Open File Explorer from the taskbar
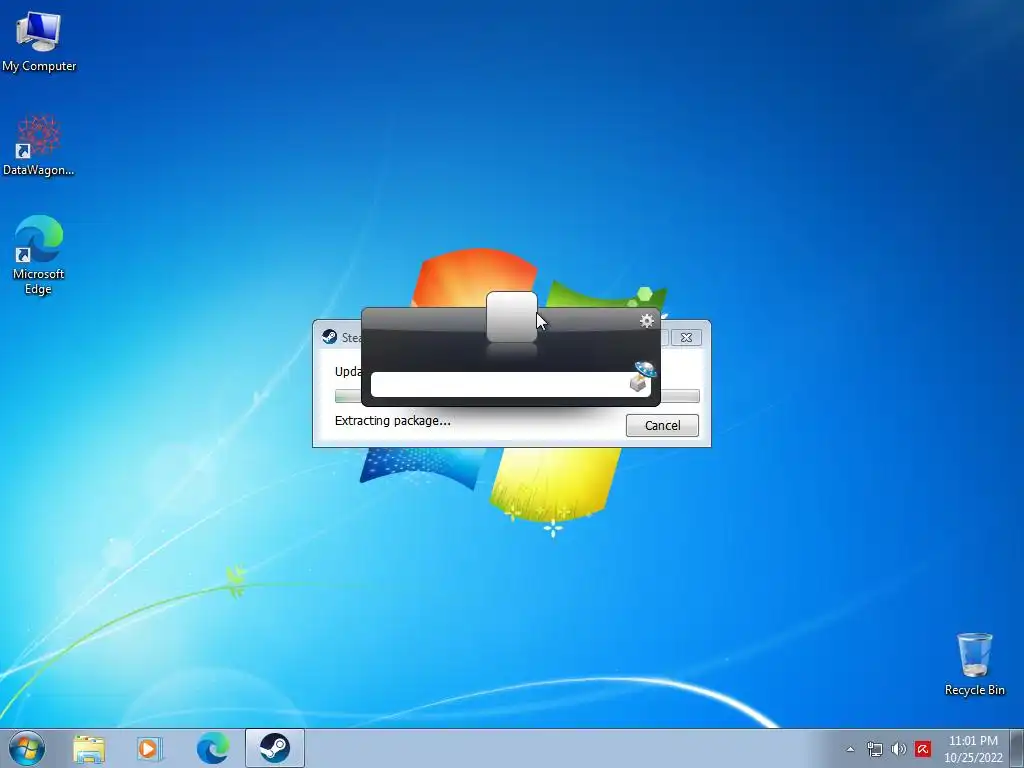Screen dimensions: 1024x768 tap(89, 749)
